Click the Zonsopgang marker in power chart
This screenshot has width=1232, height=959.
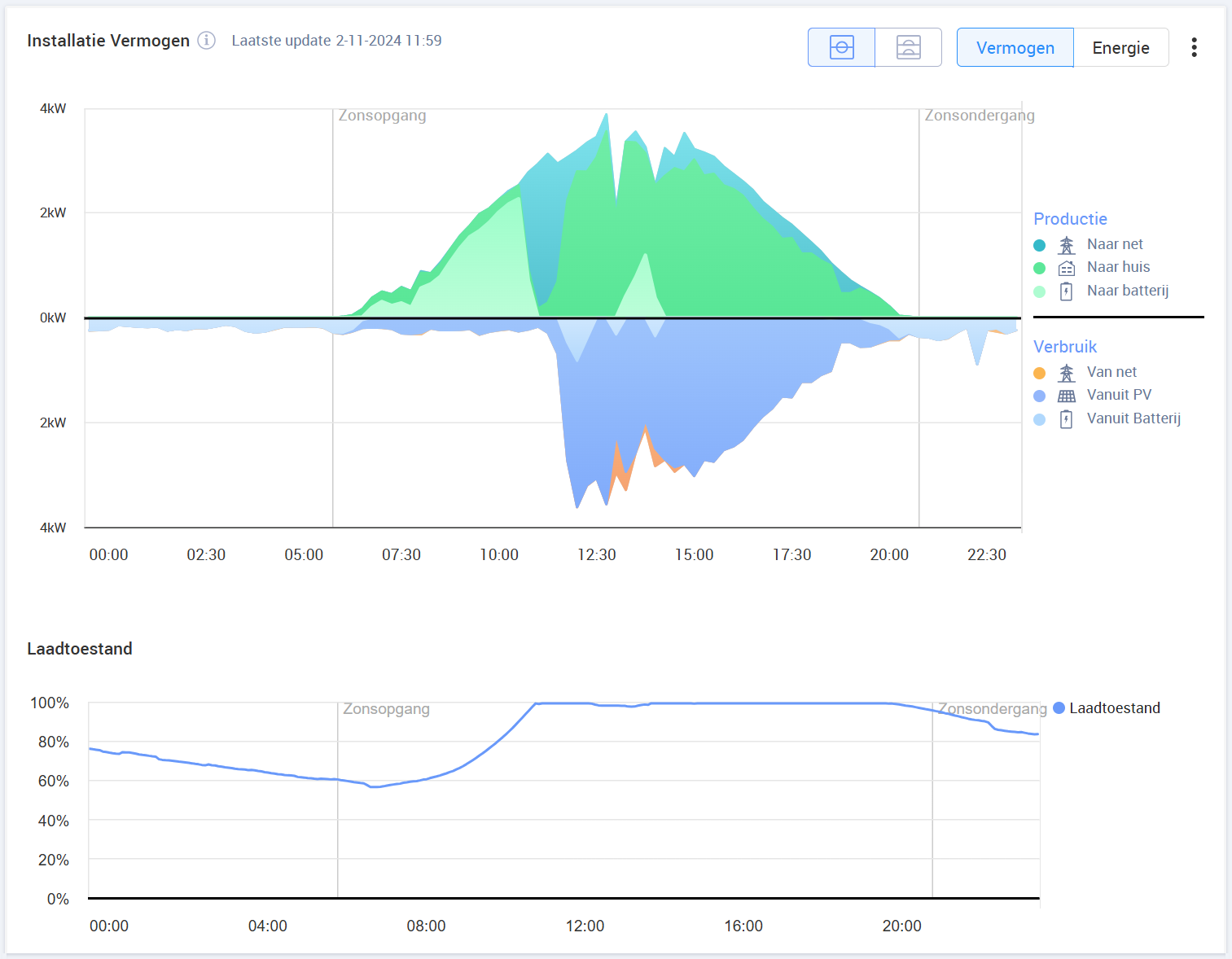pyautogui.click(x=382, y=116)
